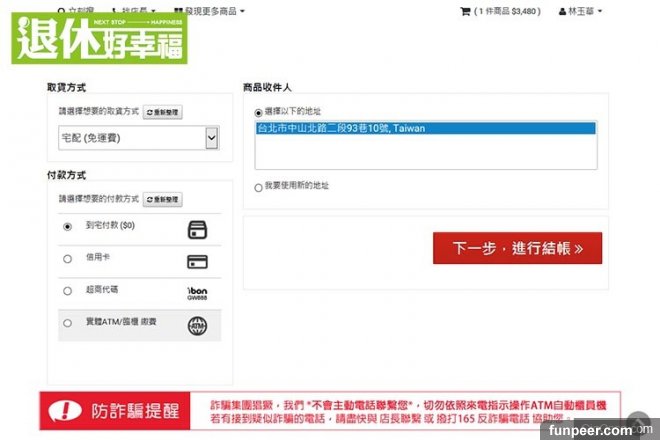The width and height of the screenshot is (660, 440).
Task: Open the cart summary showing $3,480
Action: (507, 12)
